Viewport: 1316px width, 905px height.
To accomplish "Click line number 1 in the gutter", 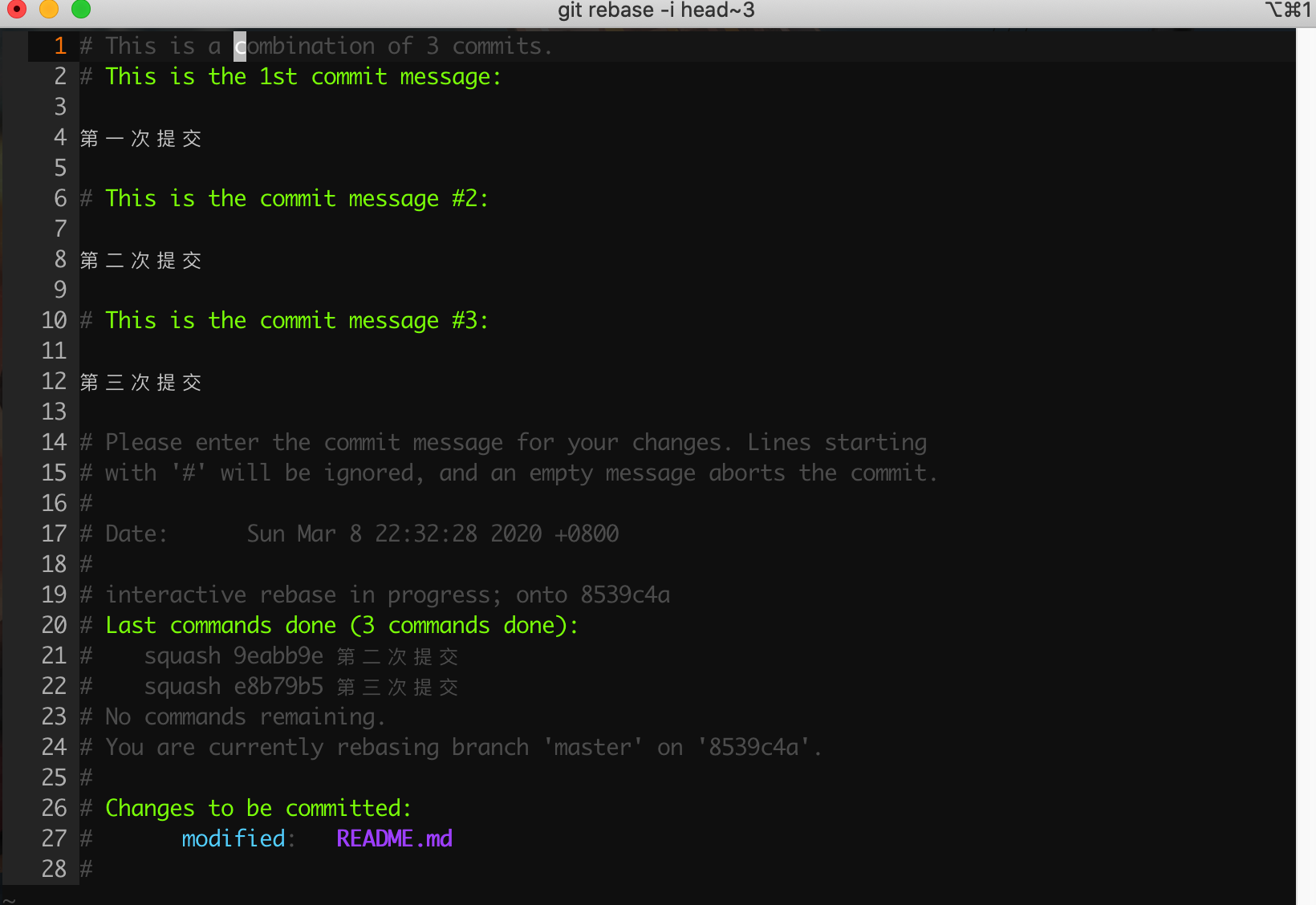I will (60, 47).
